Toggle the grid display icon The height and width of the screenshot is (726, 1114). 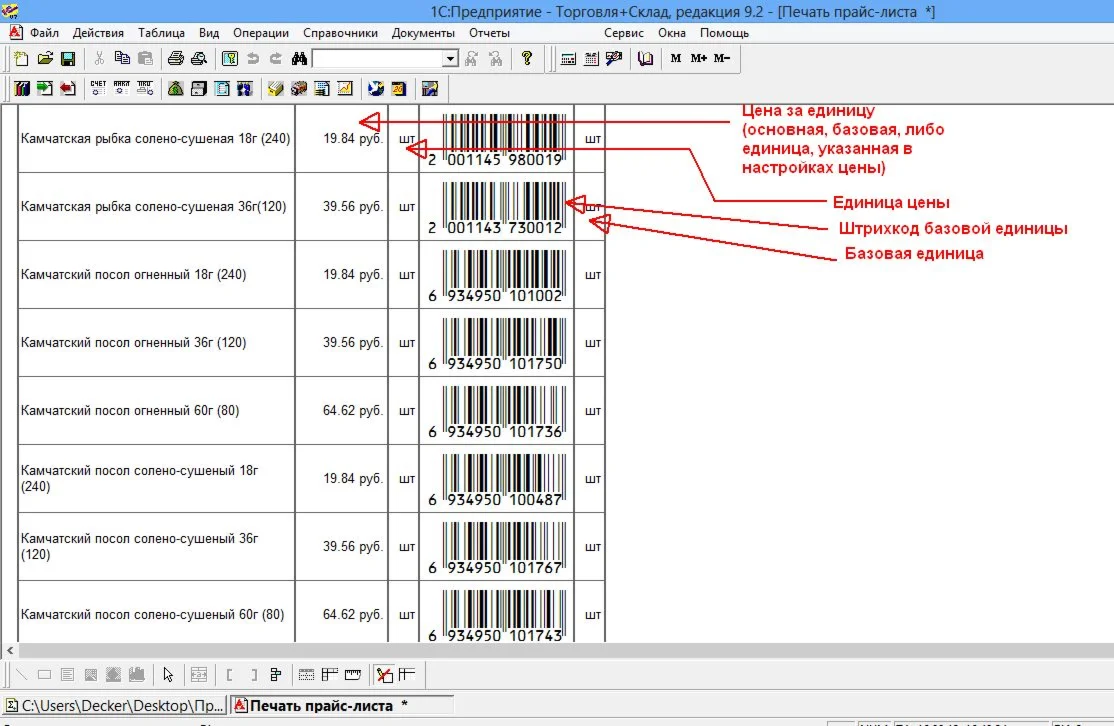(306, 674)
